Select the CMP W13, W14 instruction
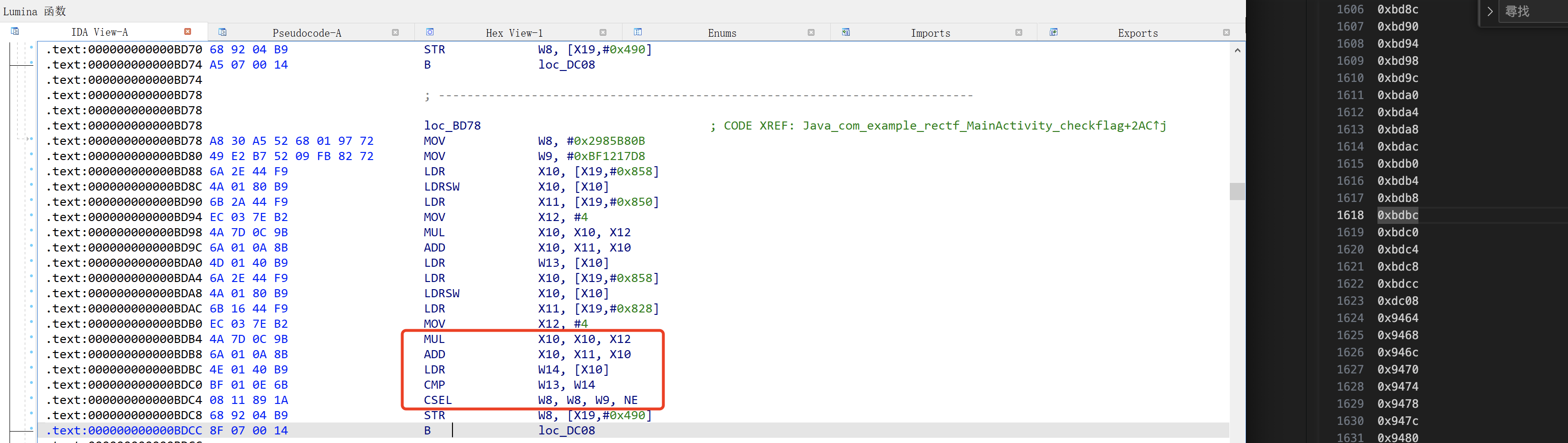The image size is (1568, 443). coord(509,384)
